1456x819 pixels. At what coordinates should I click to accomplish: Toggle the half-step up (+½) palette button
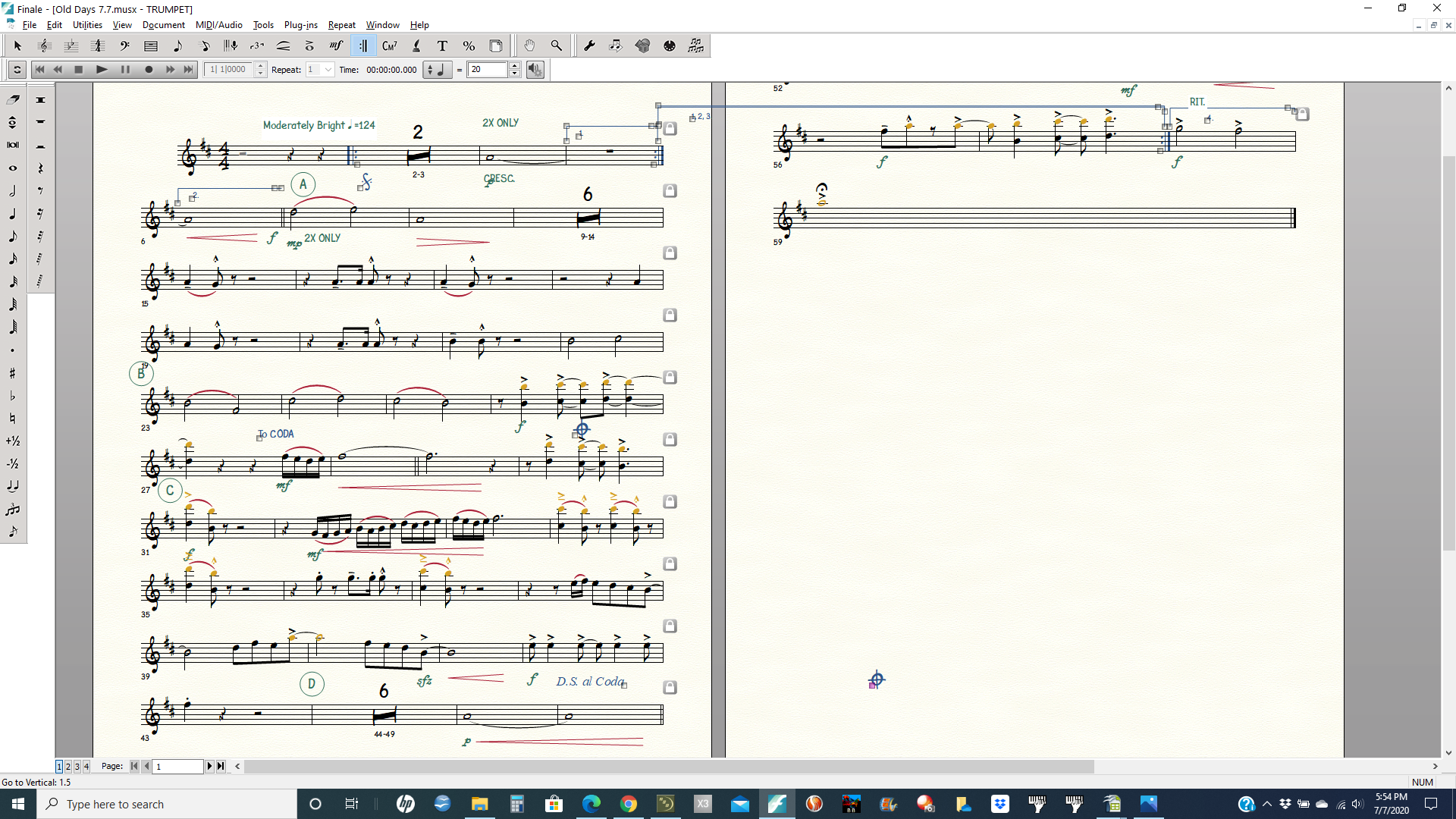[x=13, y=441]
